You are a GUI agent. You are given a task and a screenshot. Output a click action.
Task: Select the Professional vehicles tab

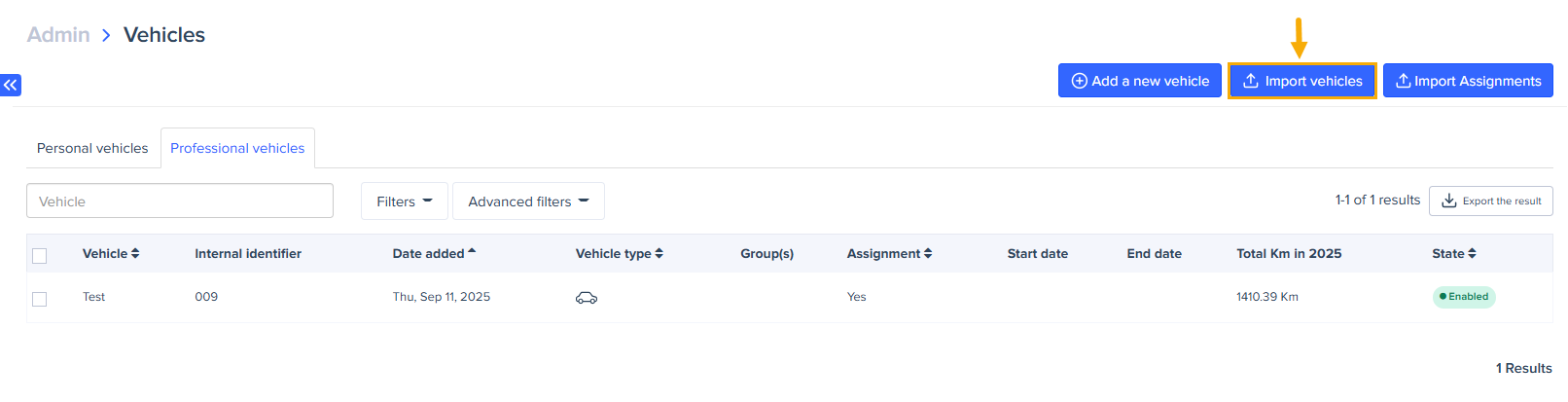tap(237, 149)
